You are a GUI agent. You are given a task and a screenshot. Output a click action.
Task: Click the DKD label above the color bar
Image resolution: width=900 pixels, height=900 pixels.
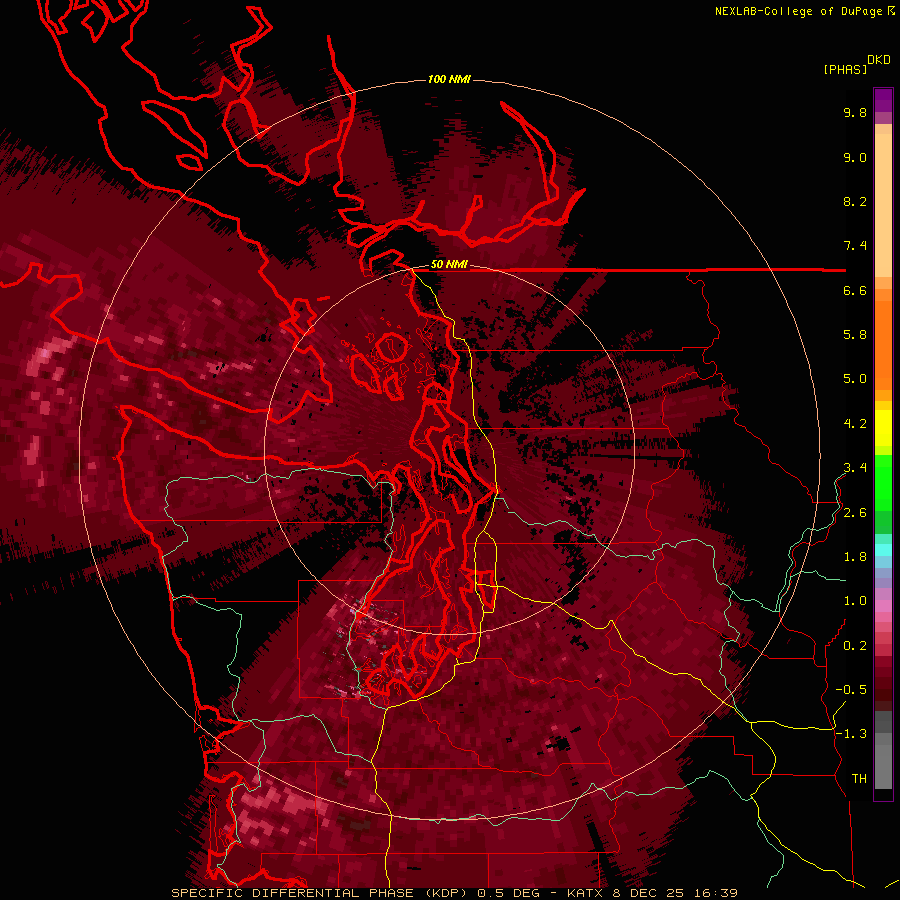pyautogui.click(x=879, y=60)
